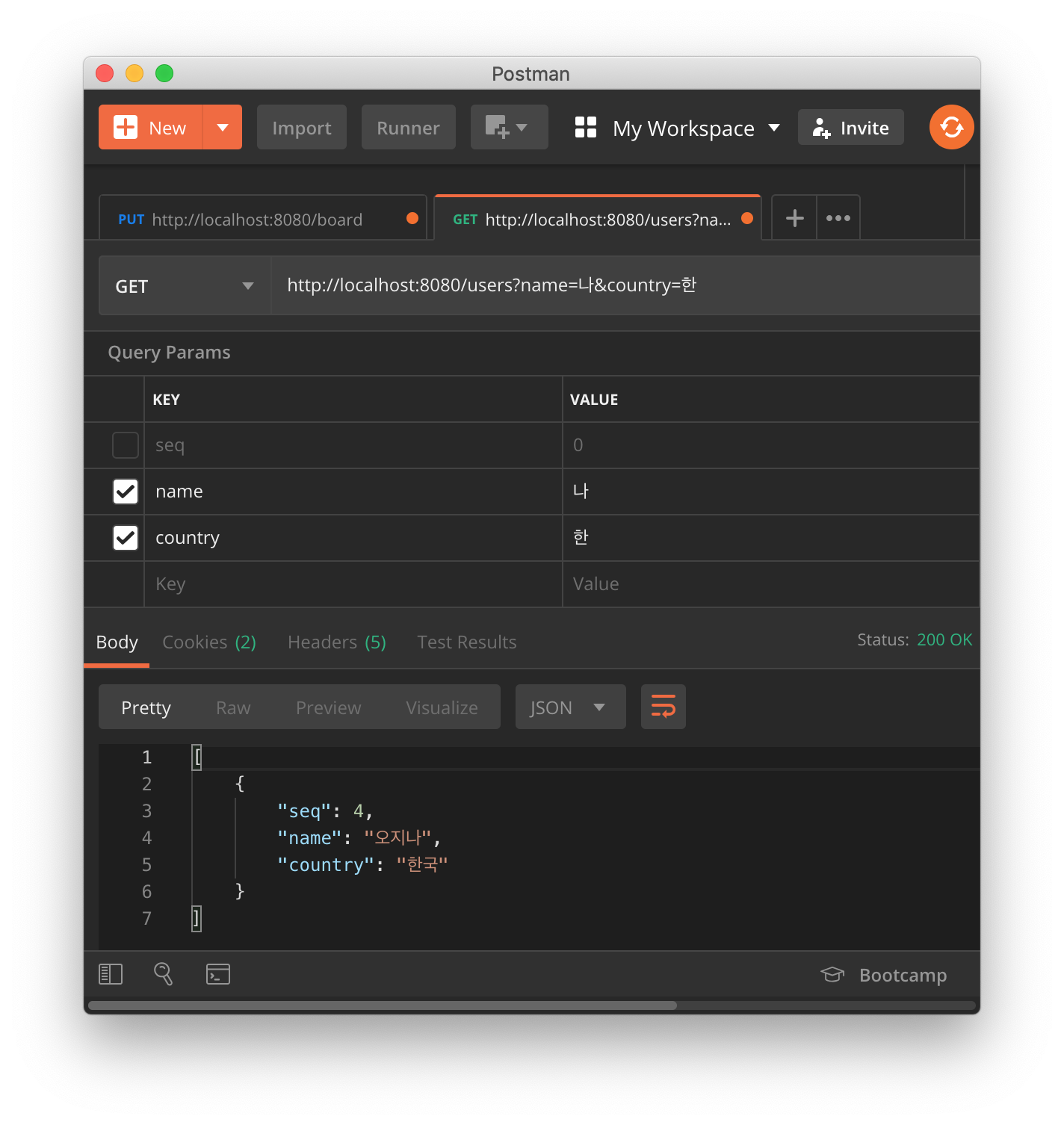The width and height of the screenshot is (1064, 1125).
Task: Click the workspace grid icon
Action: pyautogui.click(x=586, y=127)
